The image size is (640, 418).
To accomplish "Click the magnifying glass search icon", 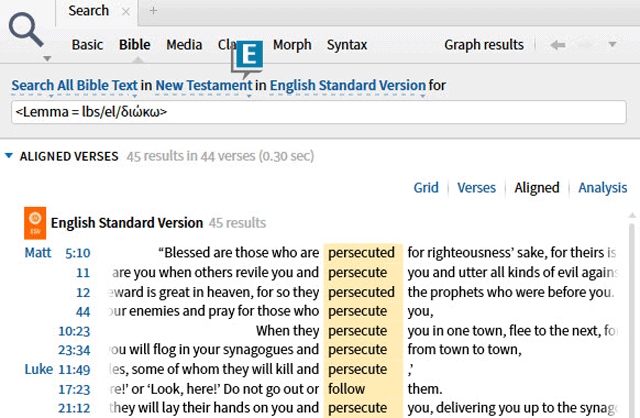I will pos(26,29).
